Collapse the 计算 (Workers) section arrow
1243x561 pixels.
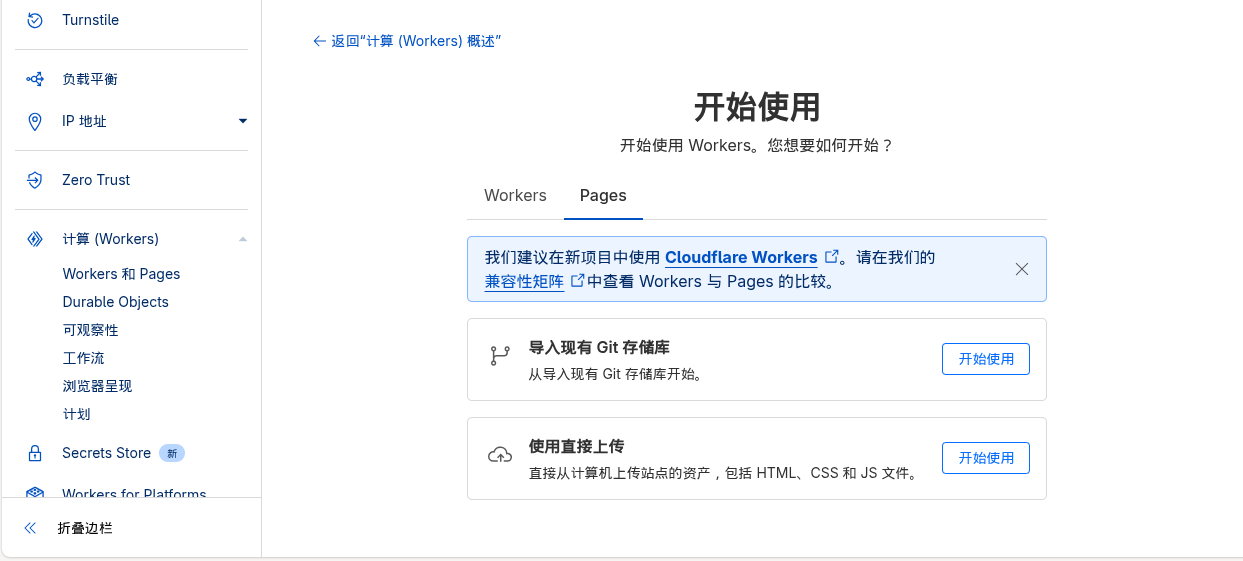click(x=242, y=239)
